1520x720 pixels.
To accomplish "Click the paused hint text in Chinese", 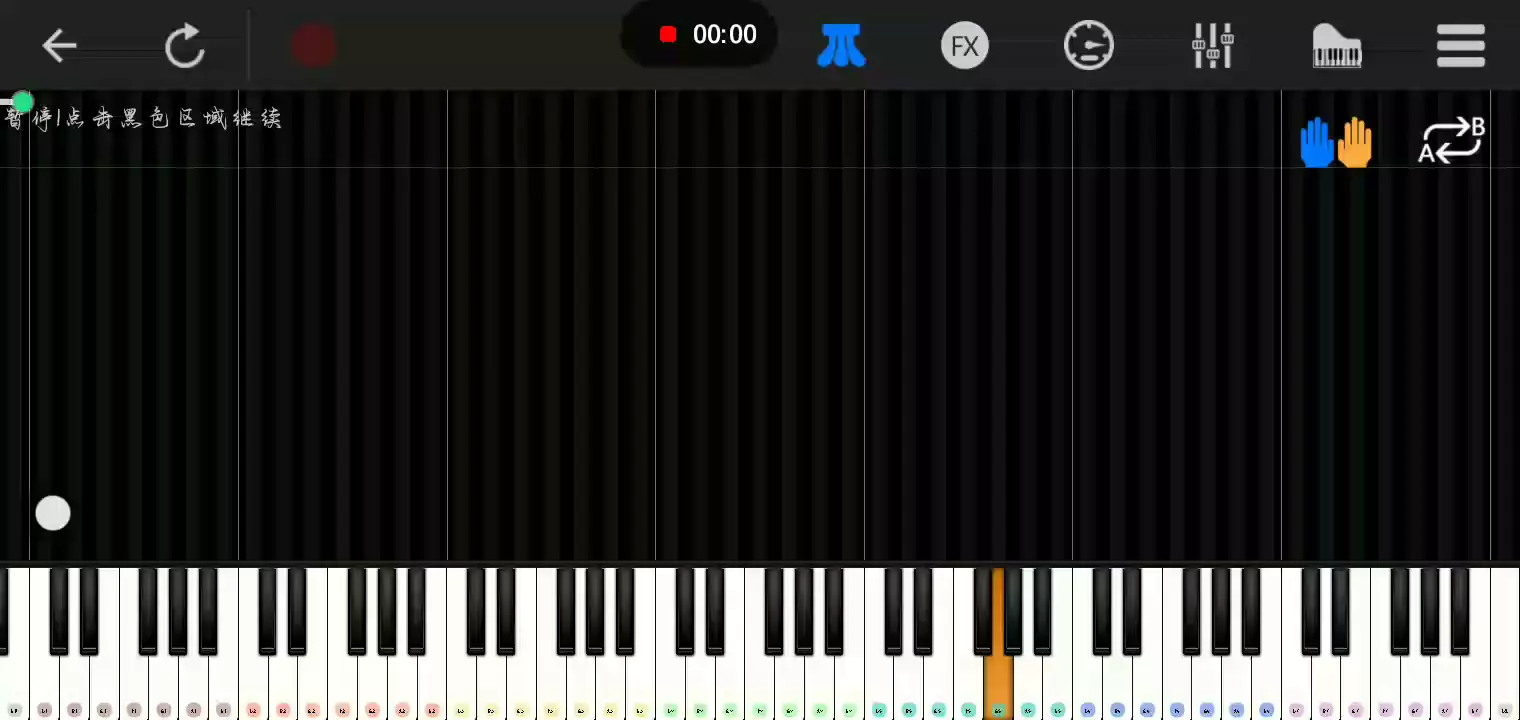I will [x=143, y=119].
